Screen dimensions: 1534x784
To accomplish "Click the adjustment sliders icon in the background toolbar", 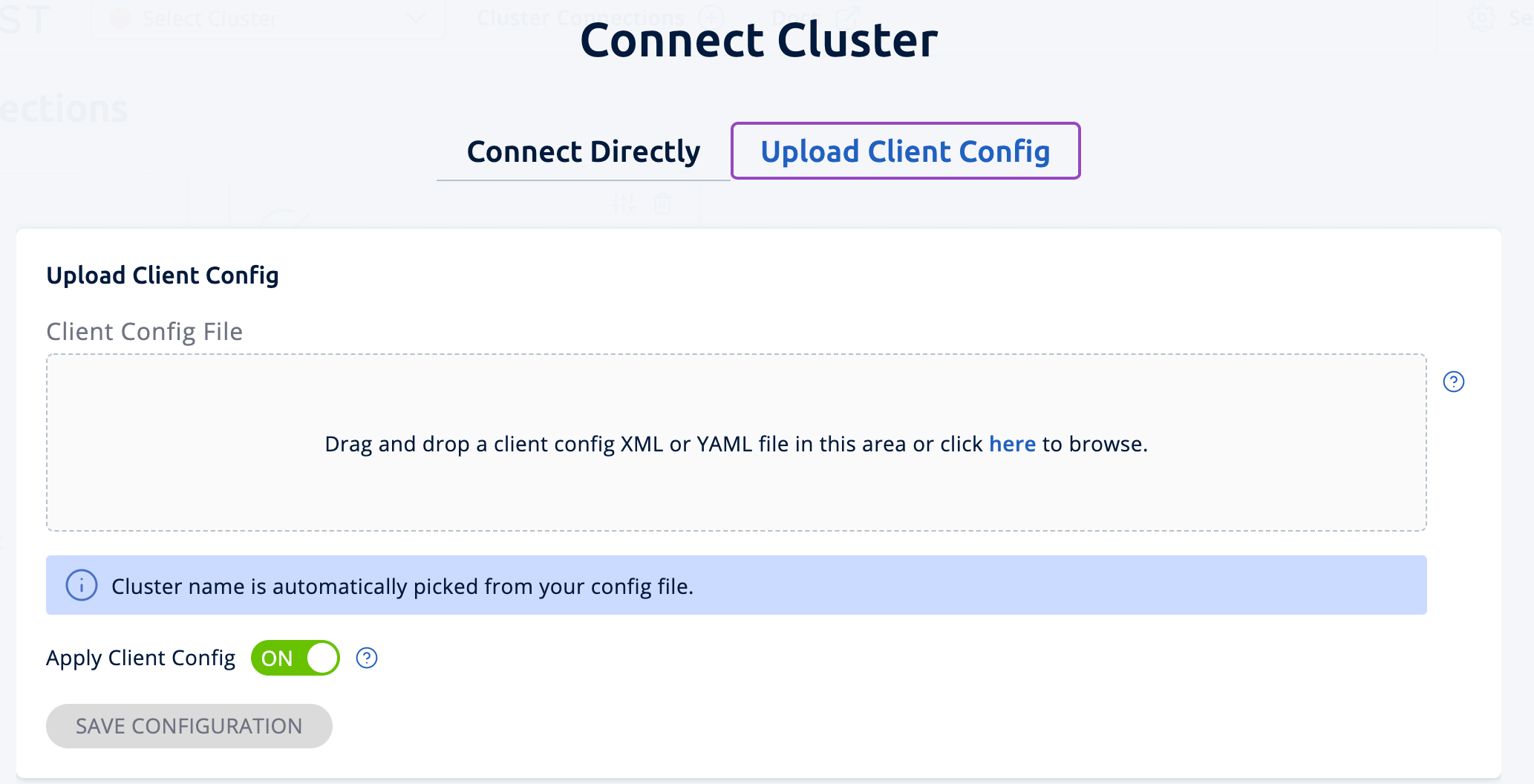I will coord(624,204).
